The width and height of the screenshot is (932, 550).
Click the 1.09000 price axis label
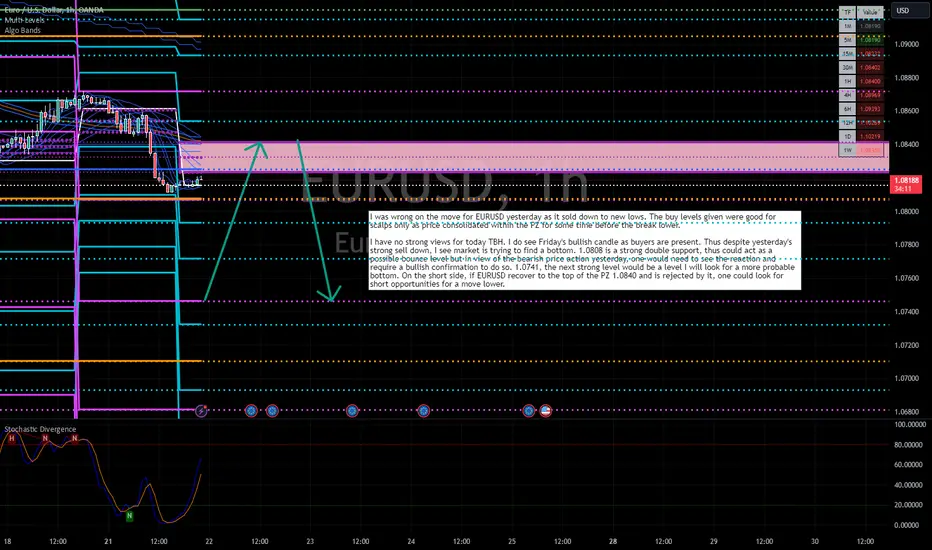[907, 44]
